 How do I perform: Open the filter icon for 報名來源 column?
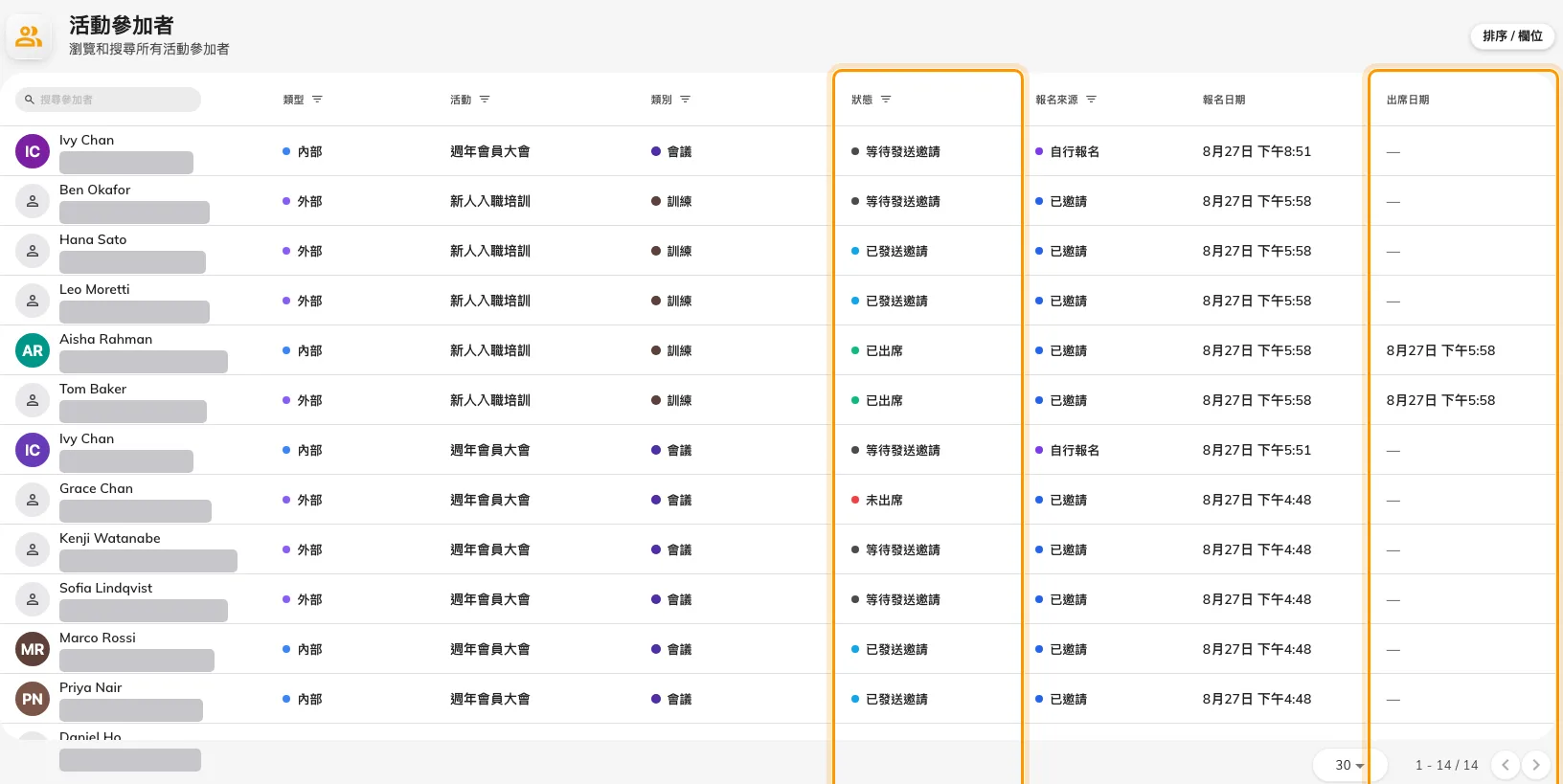1091,100
